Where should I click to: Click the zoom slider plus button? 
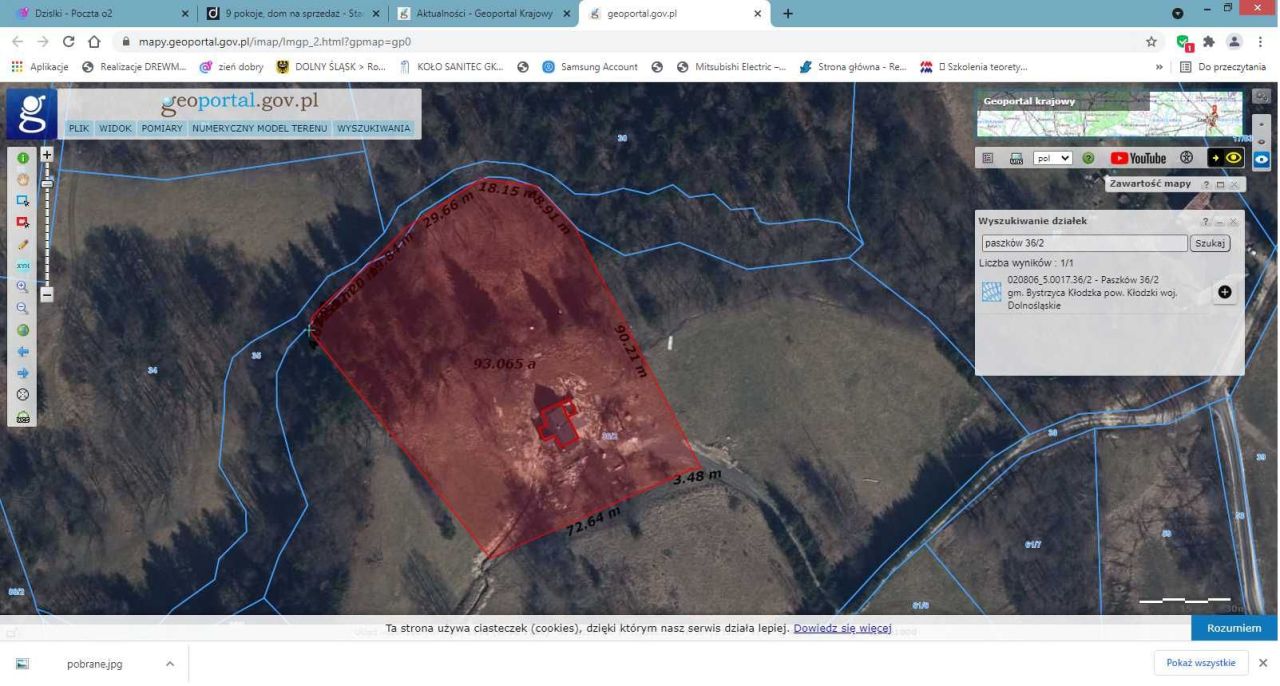click(46, 156)
